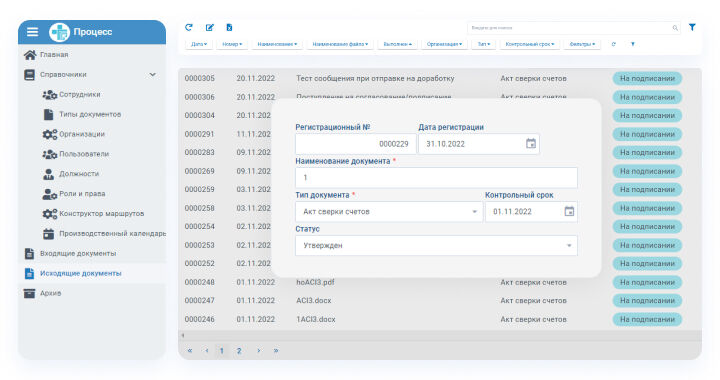Click the Входящие документы document icon
Screen dimensions: 720x380
(29, 253)
